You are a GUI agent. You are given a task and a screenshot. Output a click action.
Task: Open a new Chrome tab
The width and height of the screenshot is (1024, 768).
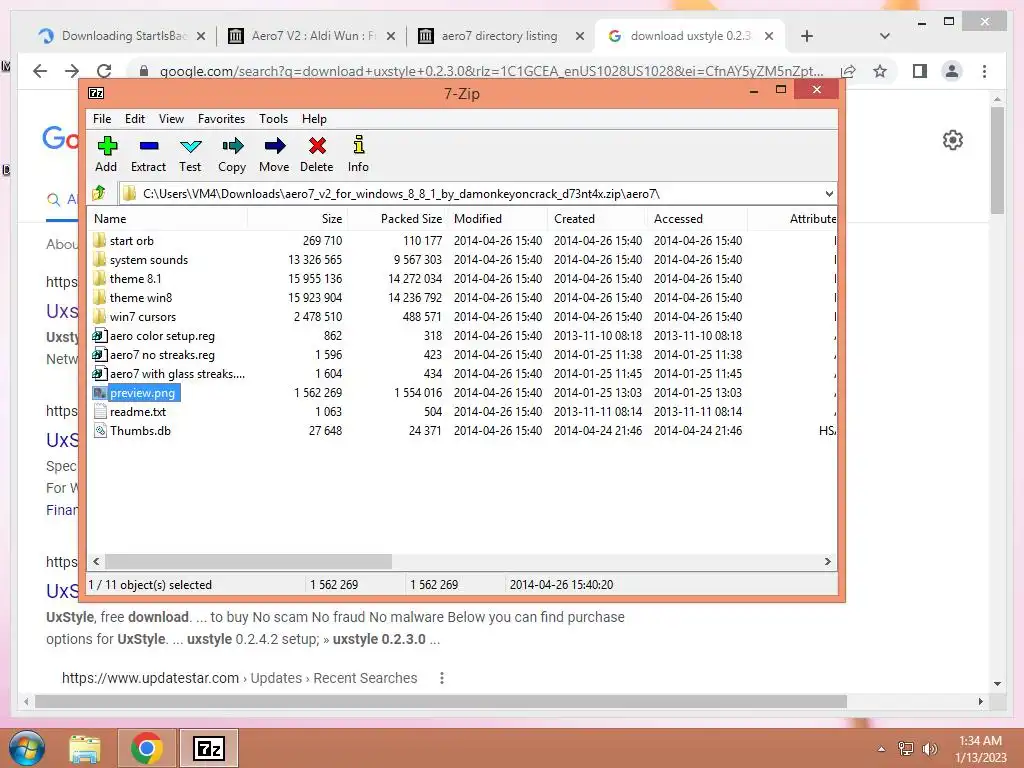(807, 36)
